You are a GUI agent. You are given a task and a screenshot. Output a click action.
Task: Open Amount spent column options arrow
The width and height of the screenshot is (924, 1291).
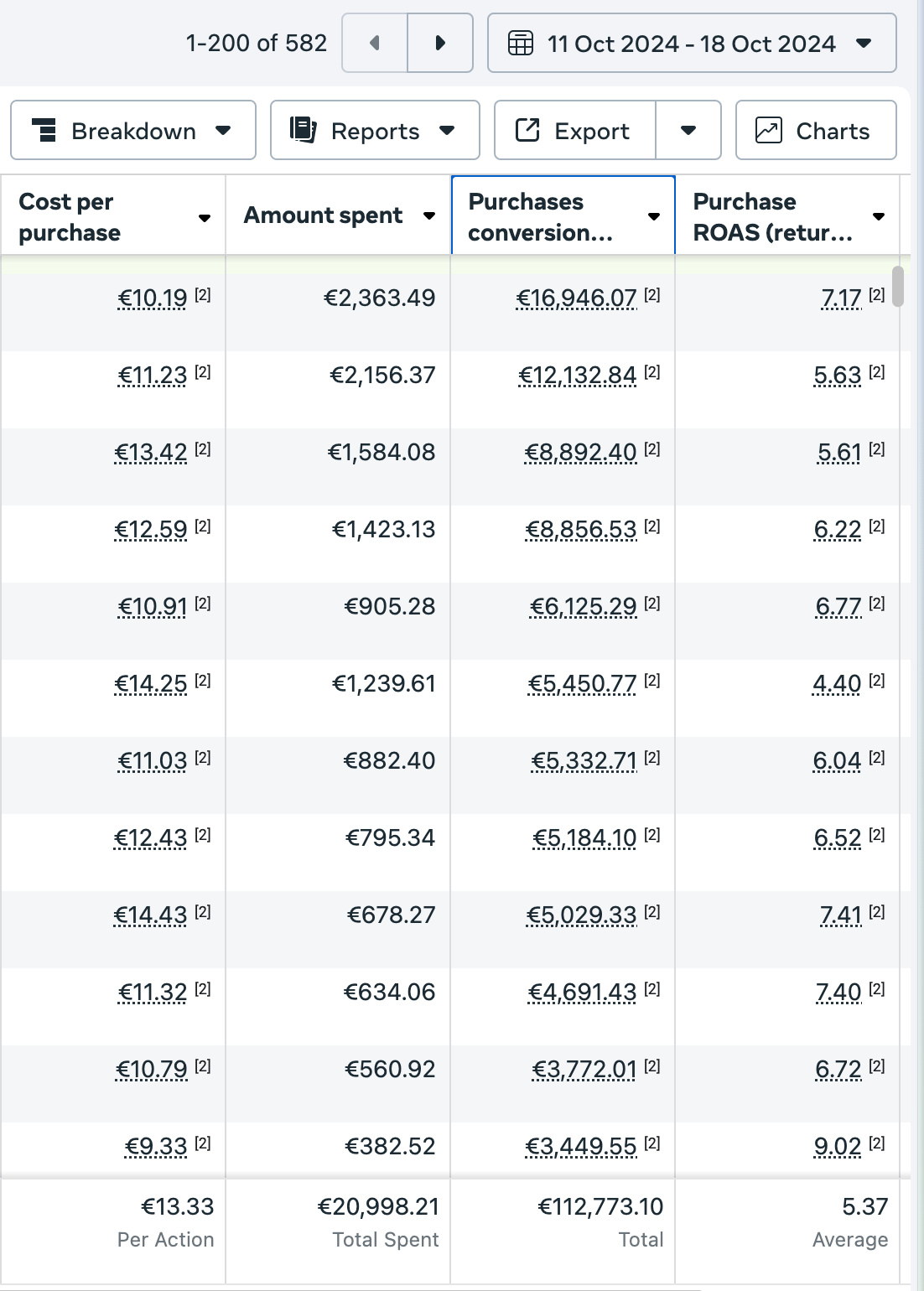click(x=429, y=216)
